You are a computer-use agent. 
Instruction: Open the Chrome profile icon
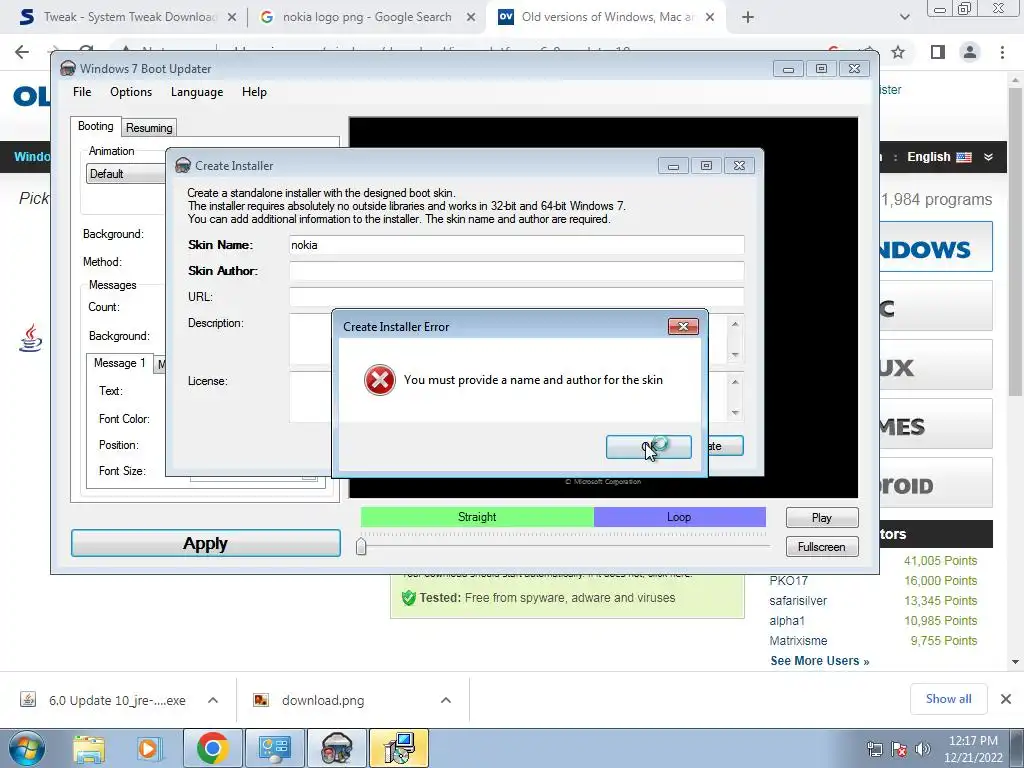(x=970, y=52)
